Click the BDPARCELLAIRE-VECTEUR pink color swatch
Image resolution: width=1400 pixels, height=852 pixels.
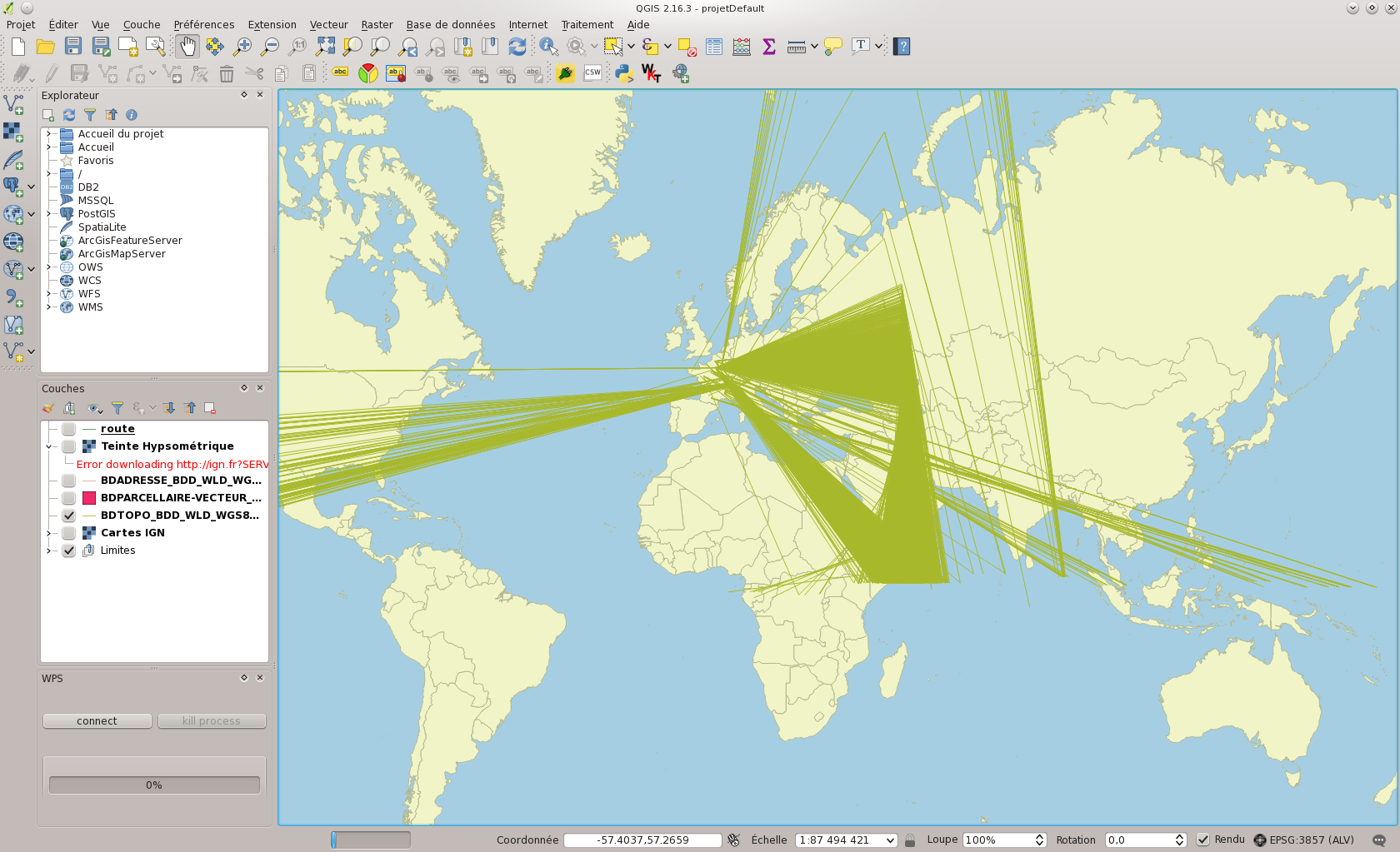tap(89, 498)
